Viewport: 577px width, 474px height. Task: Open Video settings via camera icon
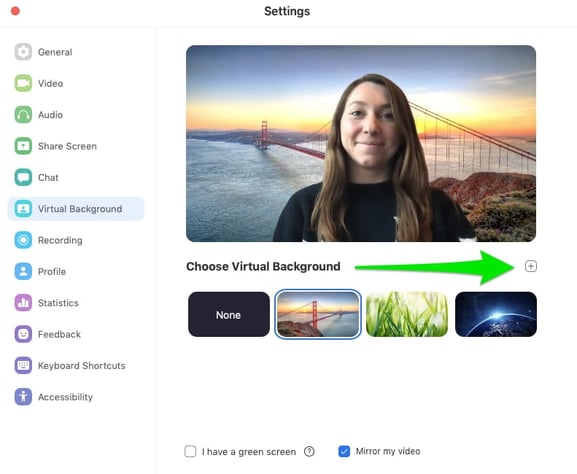pyautogui.click(x=23, y=83)
